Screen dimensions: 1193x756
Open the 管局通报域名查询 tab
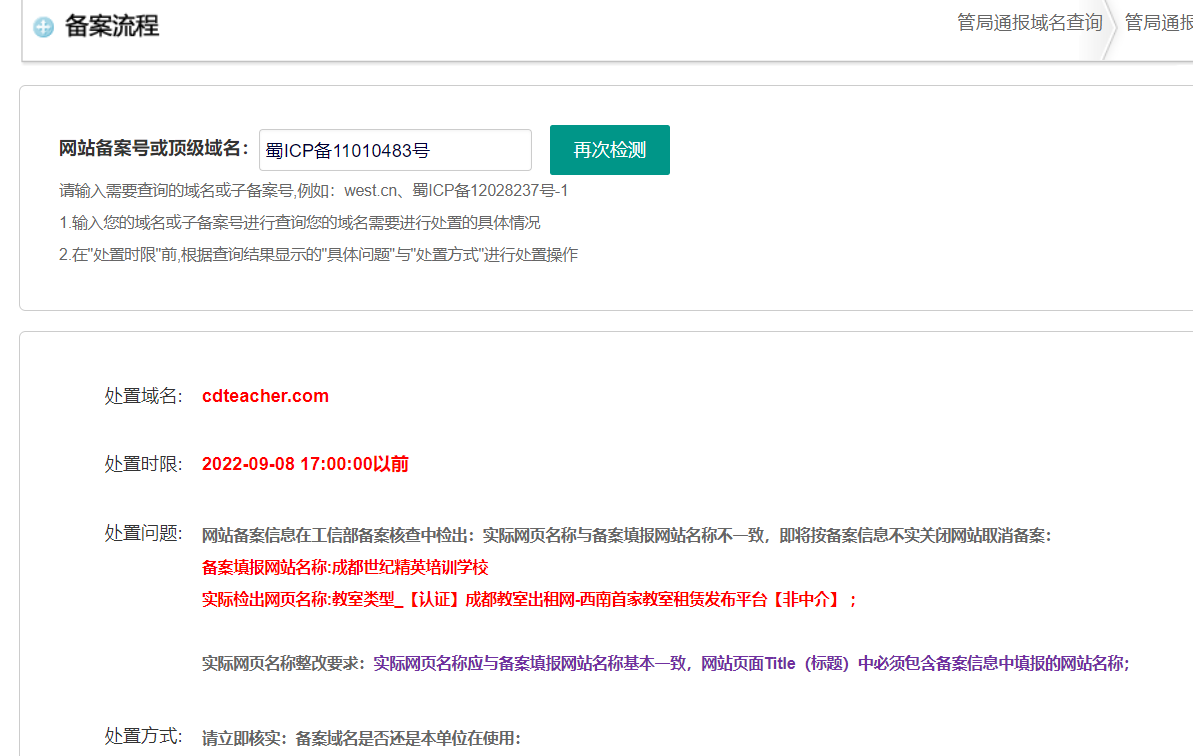click(1030, 22)
